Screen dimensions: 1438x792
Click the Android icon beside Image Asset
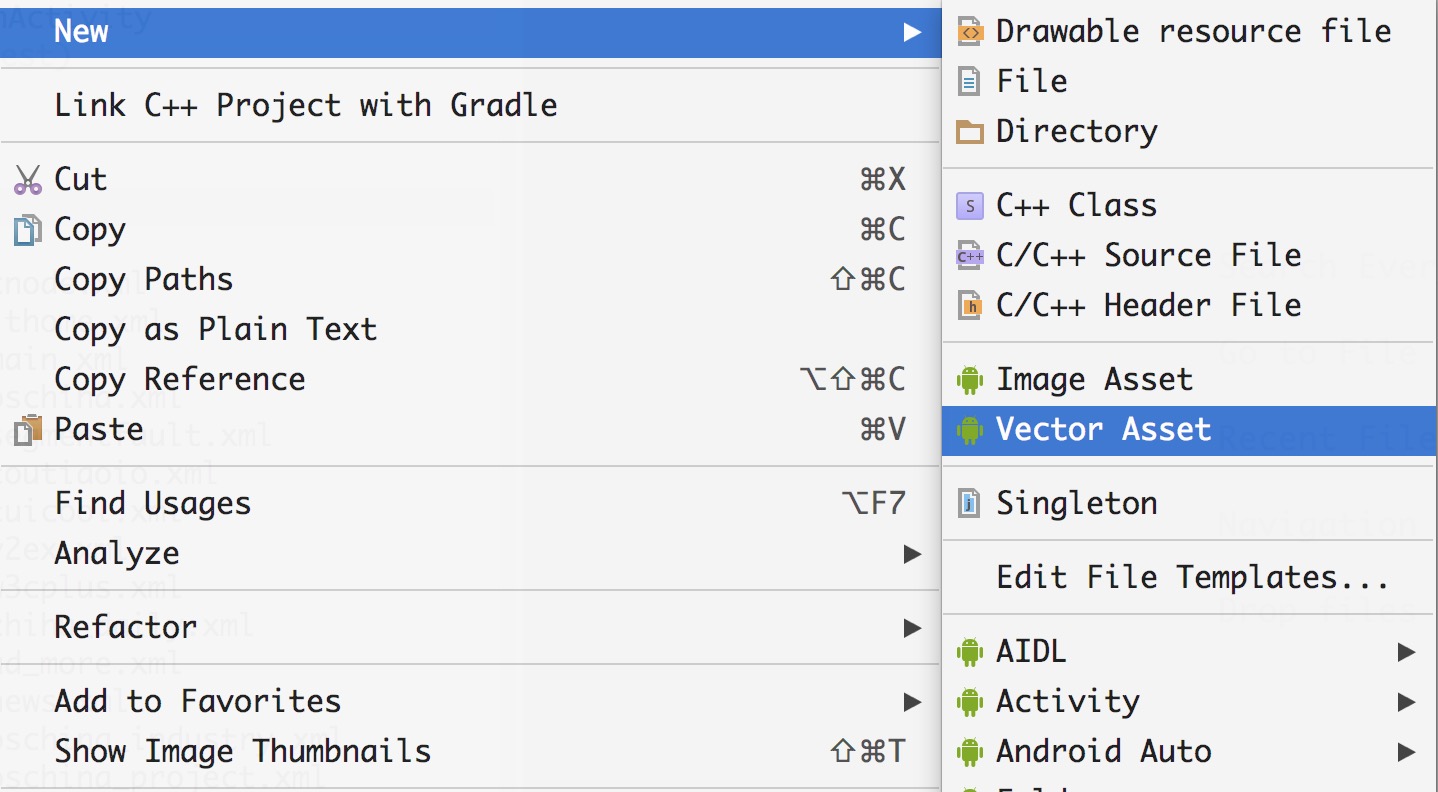click(970, 380)
